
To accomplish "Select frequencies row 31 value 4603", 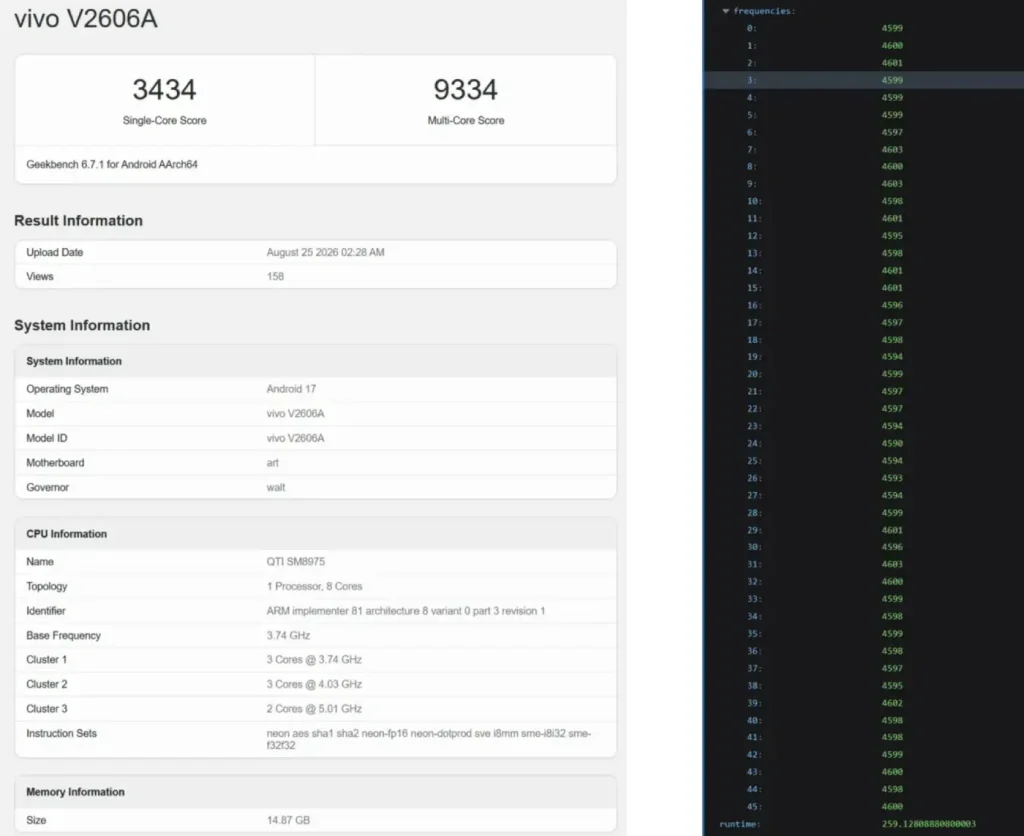I will click(892, 564).
